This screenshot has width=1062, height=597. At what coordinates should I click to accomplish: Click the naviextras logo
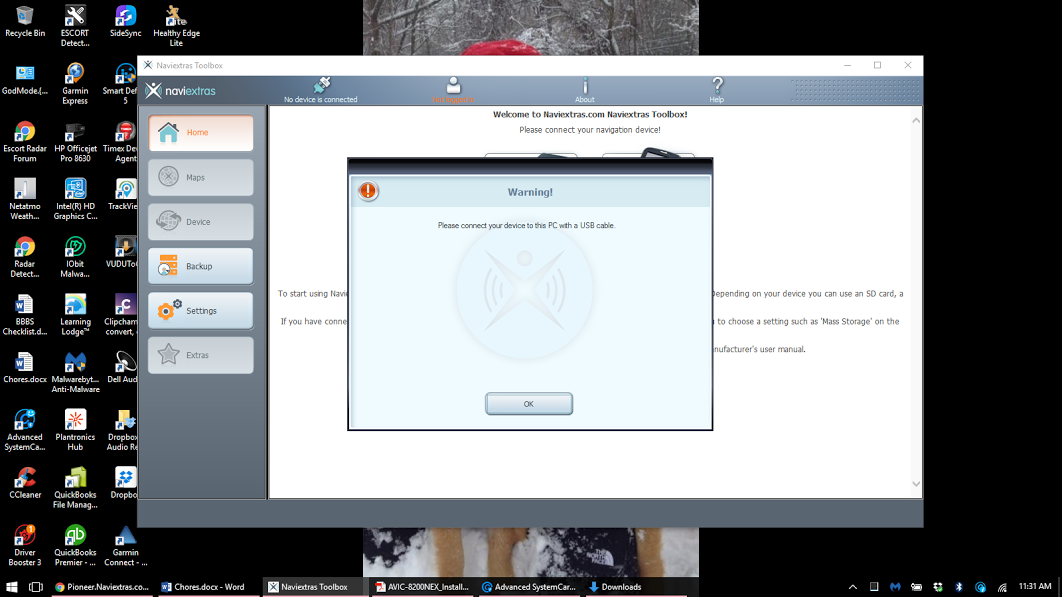point(181,91)
